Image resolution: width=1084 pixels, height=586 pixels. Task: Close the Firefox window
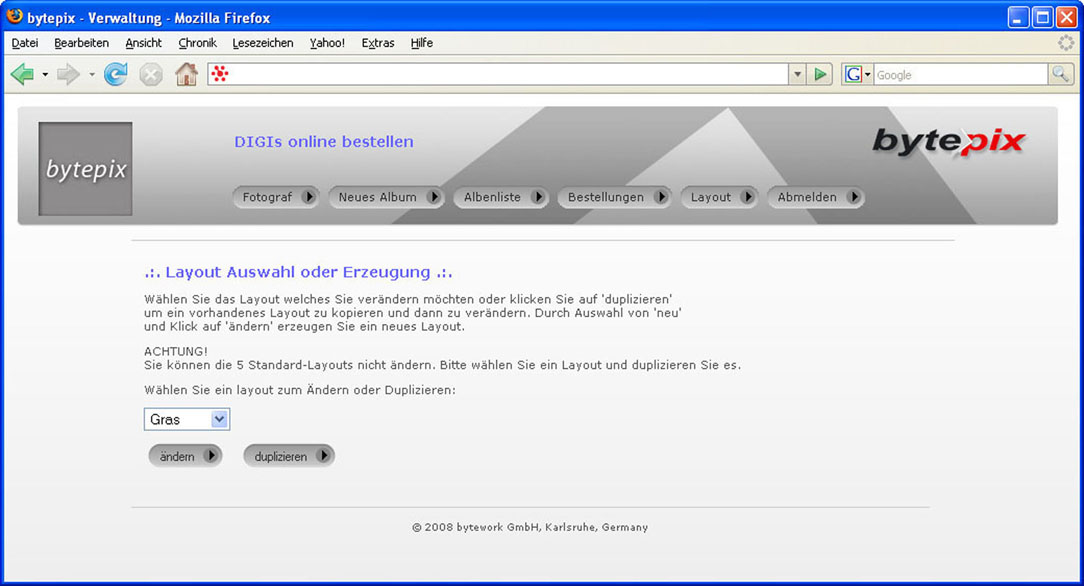(x=1066, y=17)
